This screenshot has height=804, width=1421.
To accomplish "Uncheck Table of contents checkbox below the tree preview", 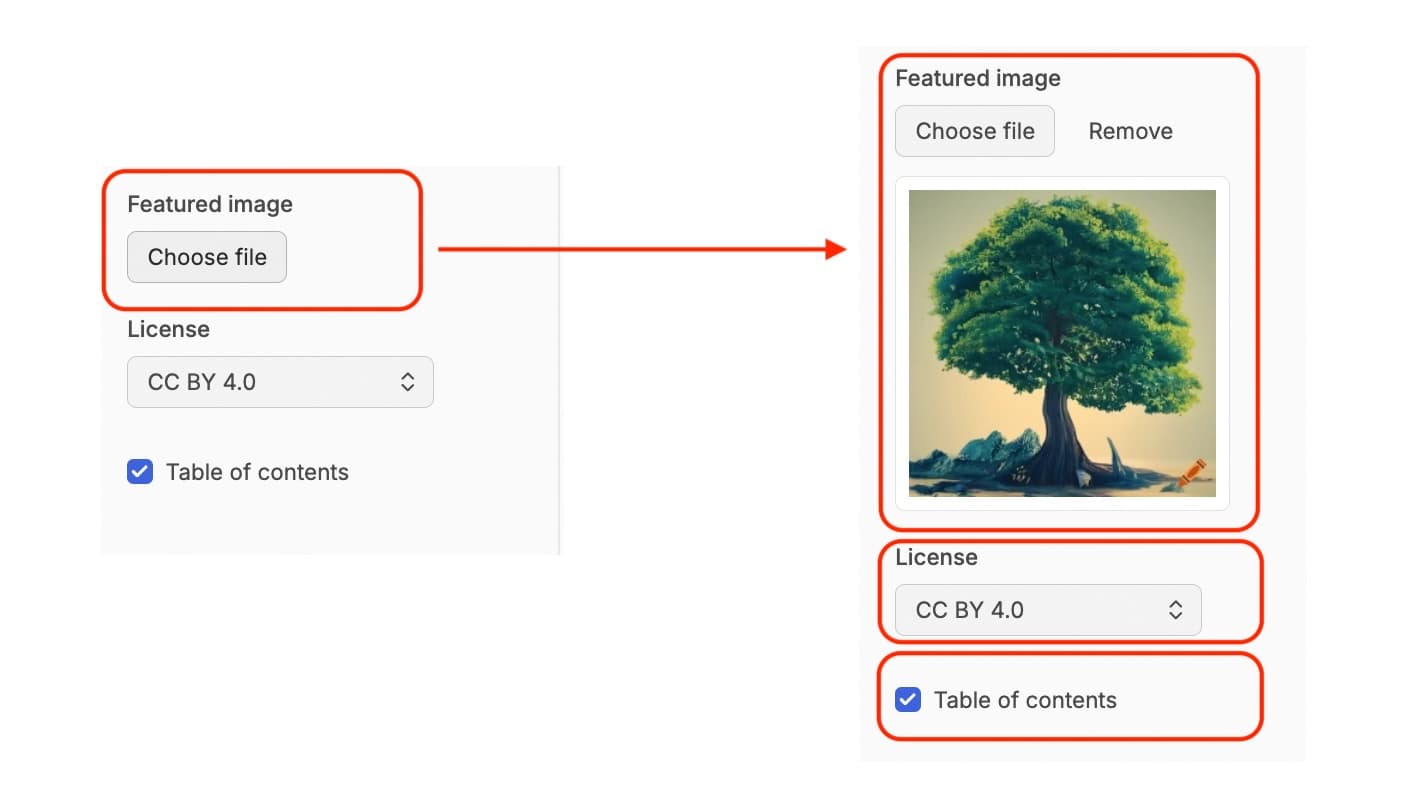I will click(908, 700).
